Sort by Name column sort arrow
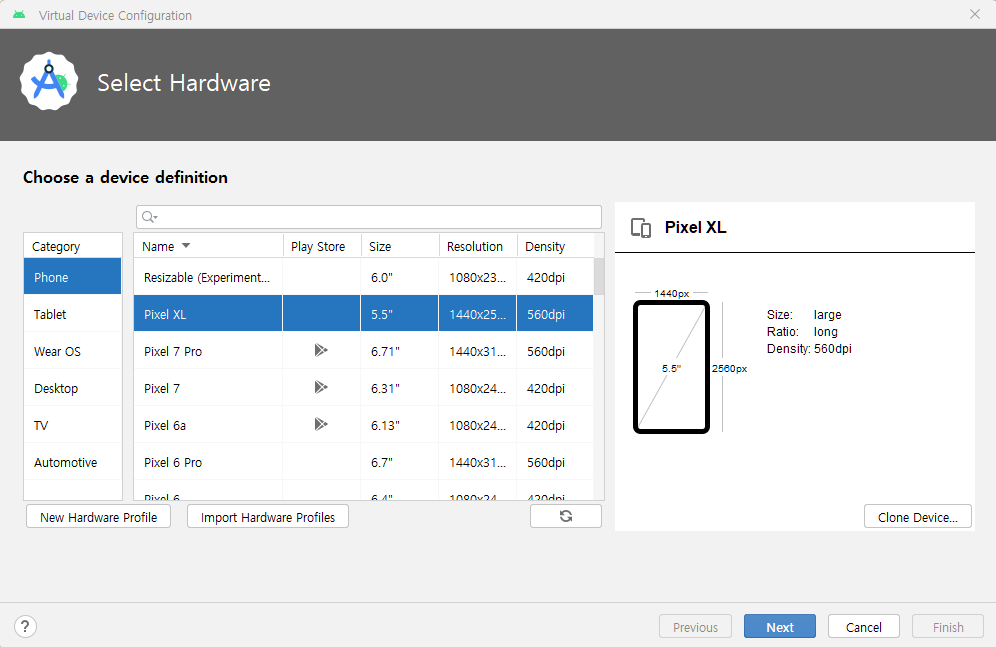Screen dimensions: 996x647 click(186, 246)
